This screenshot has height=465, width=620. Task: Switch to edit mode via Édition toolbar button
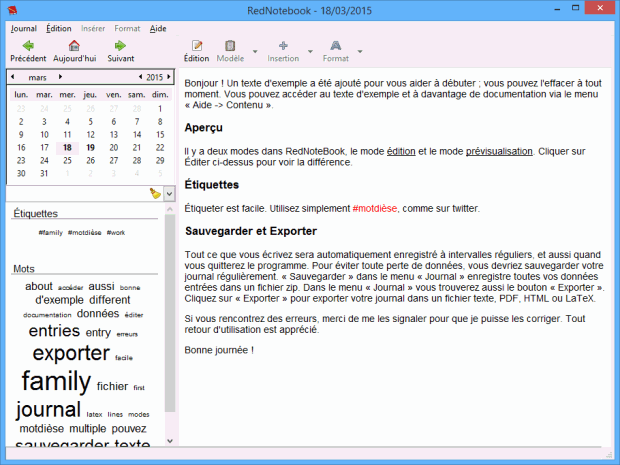click(197, 51)
